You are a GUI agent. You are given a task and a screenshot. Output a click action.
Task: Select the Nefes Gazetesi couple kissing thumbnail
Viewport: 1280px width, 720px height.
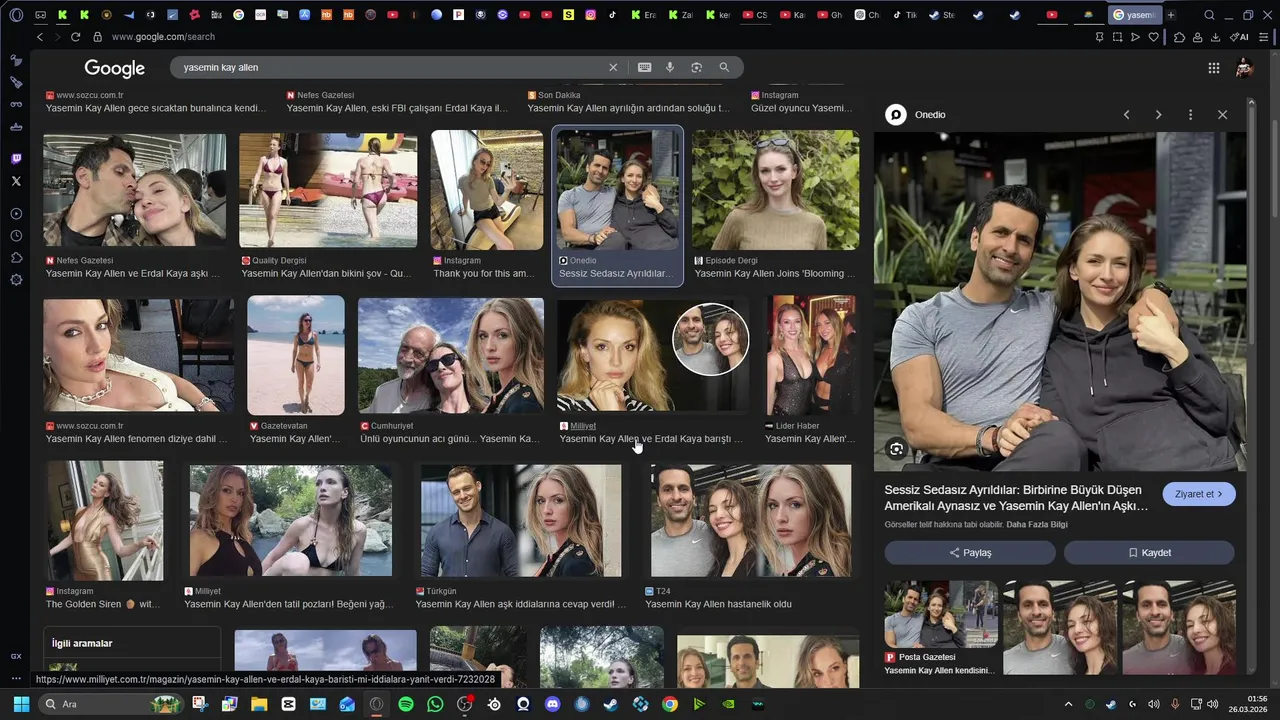pyautogui.click(x=135, y=190)
